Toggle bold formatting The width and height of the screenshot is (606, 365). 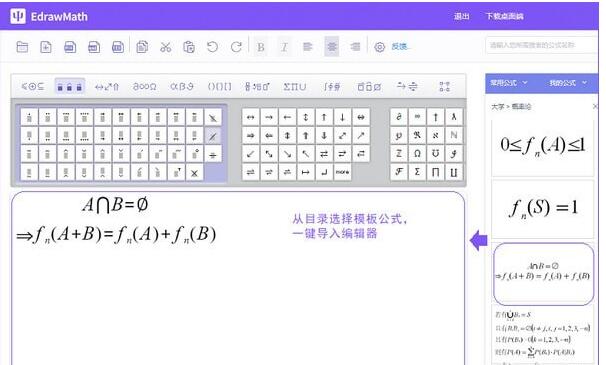(x=261, y=47)
